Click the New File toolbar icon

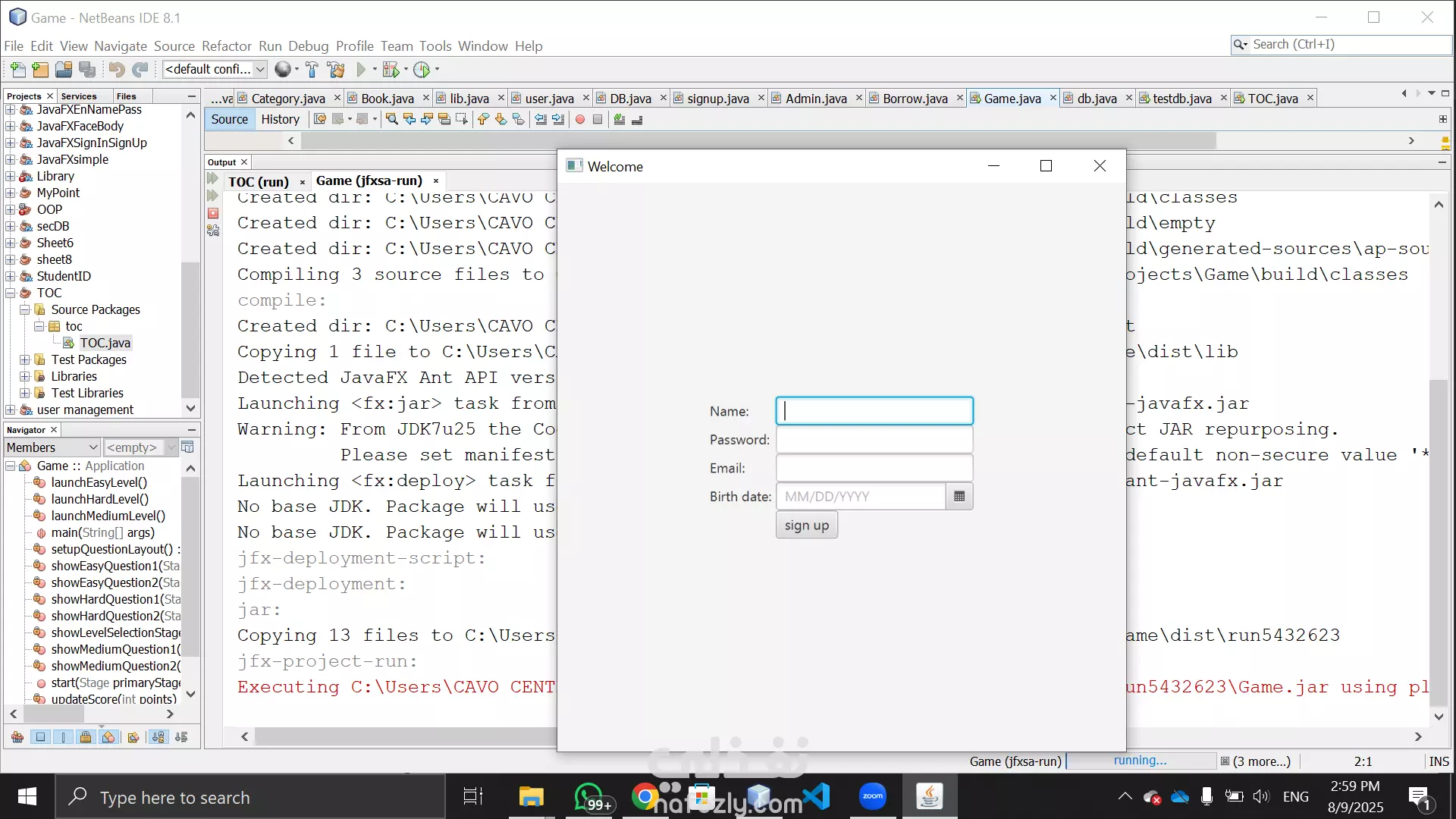point(17,70)
